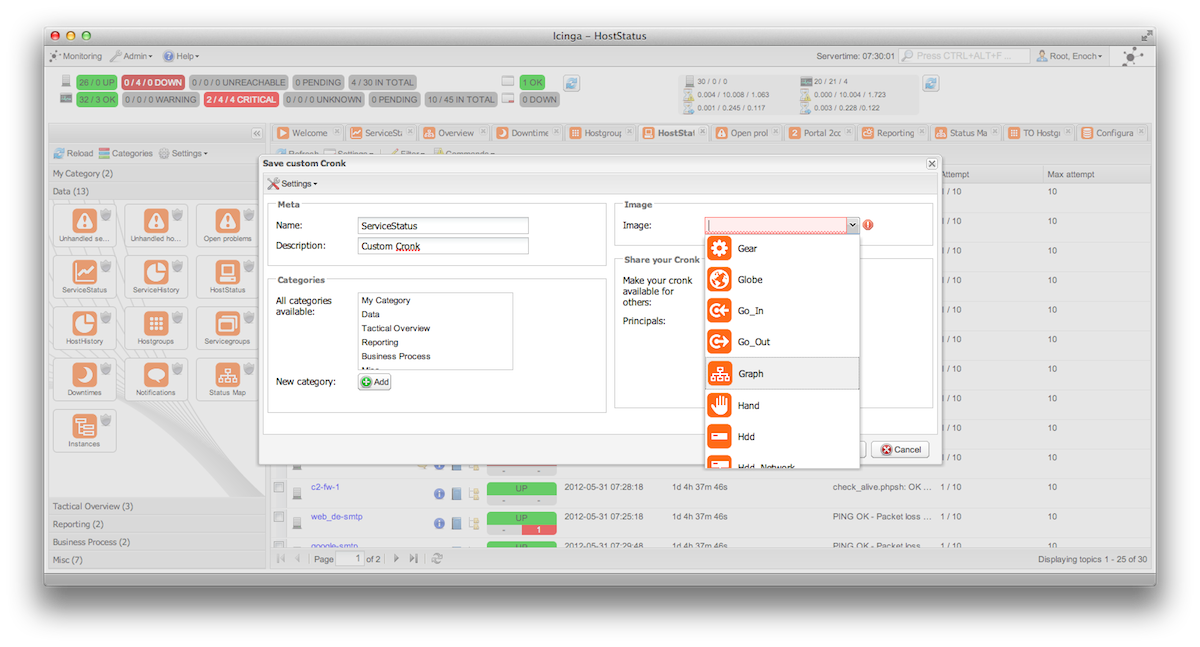Select the Gear image icon
Screen dimensions: 1200x647
tap(747, 249)
